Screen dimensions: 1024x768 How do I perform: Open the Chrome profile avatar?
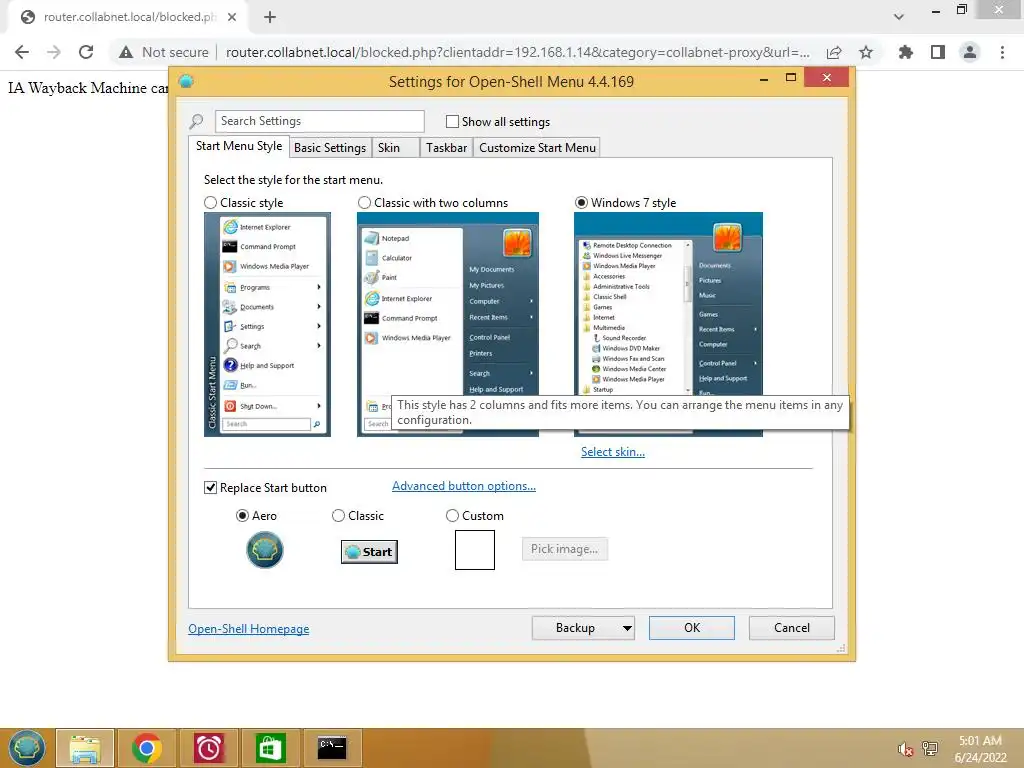(970, 52)
